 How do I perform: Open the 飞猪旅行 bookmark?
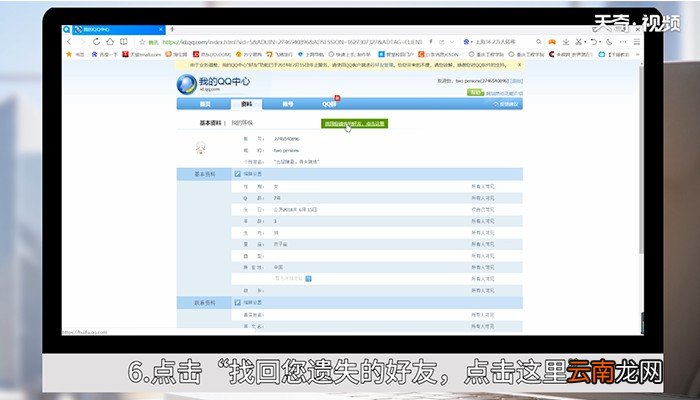280,54
